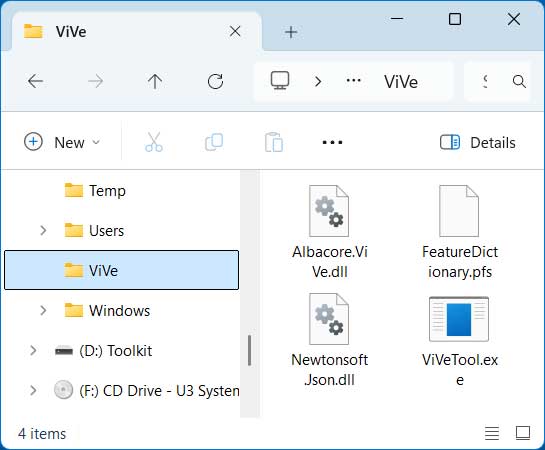Minimize the File Explorer window
Viewport: 545px width, 450px height.
coord(397,19)
